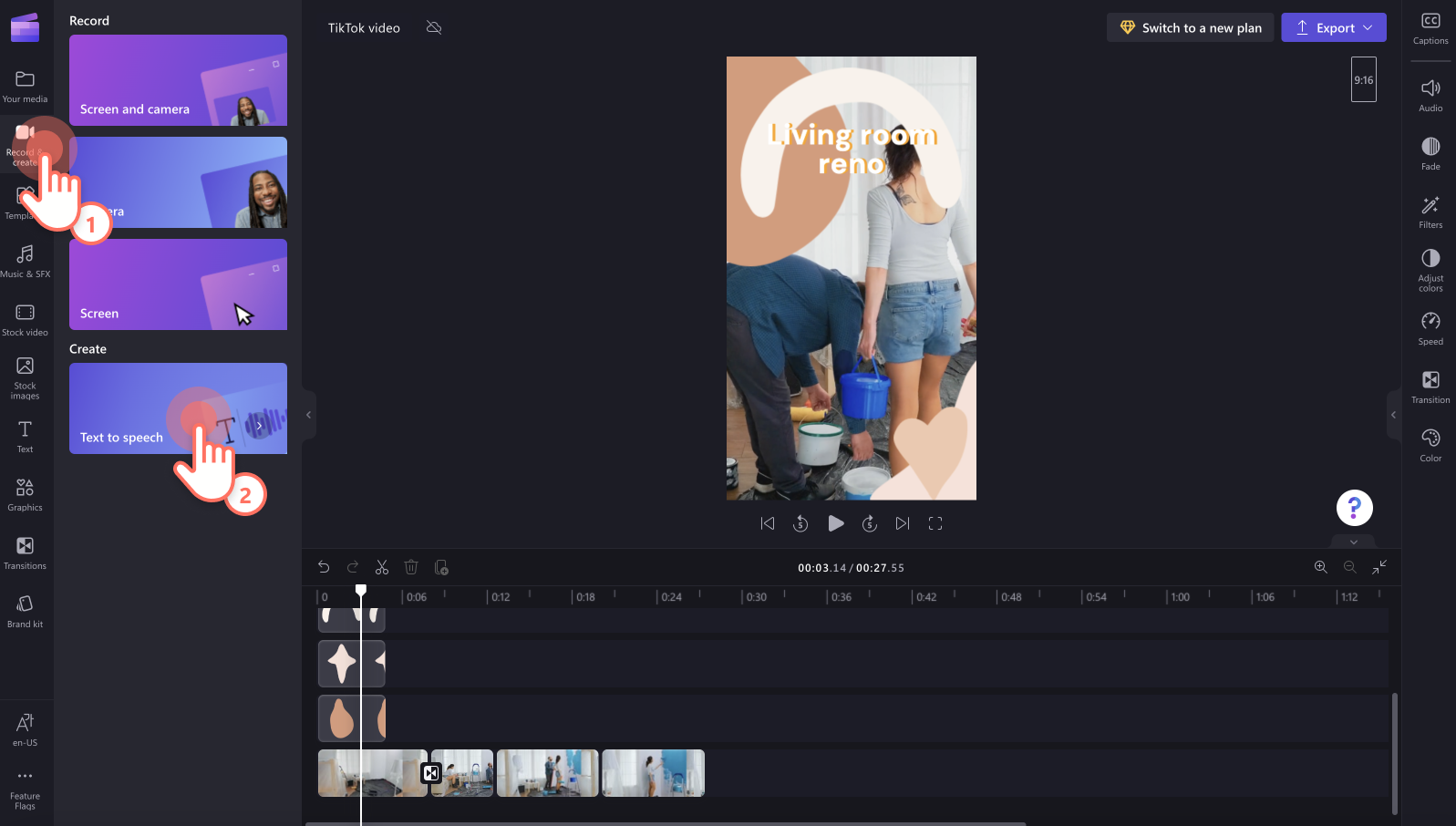
Task: Redo the last action
Action: pyautogui.click(x=353, y=567)
